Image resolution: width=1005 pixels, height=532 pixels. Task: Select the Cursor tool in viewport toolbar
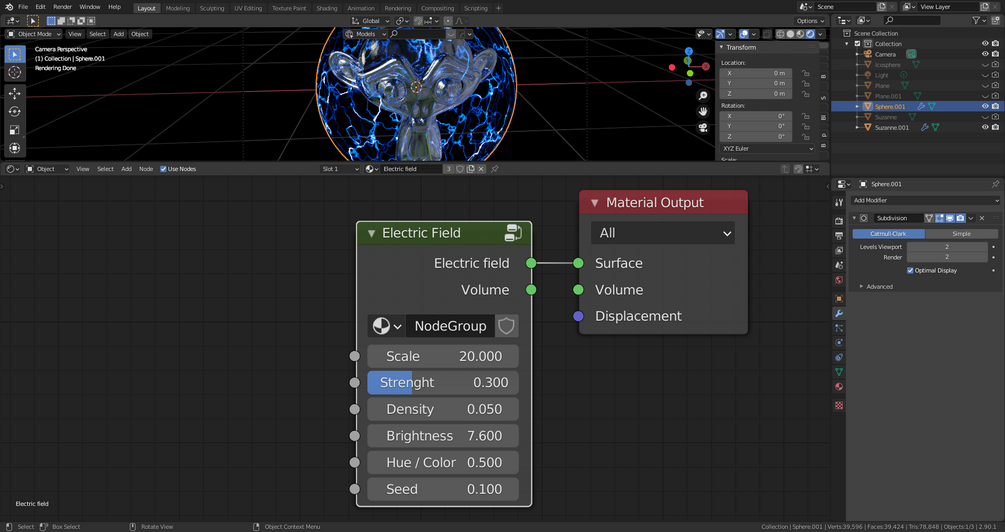point(15,72)
